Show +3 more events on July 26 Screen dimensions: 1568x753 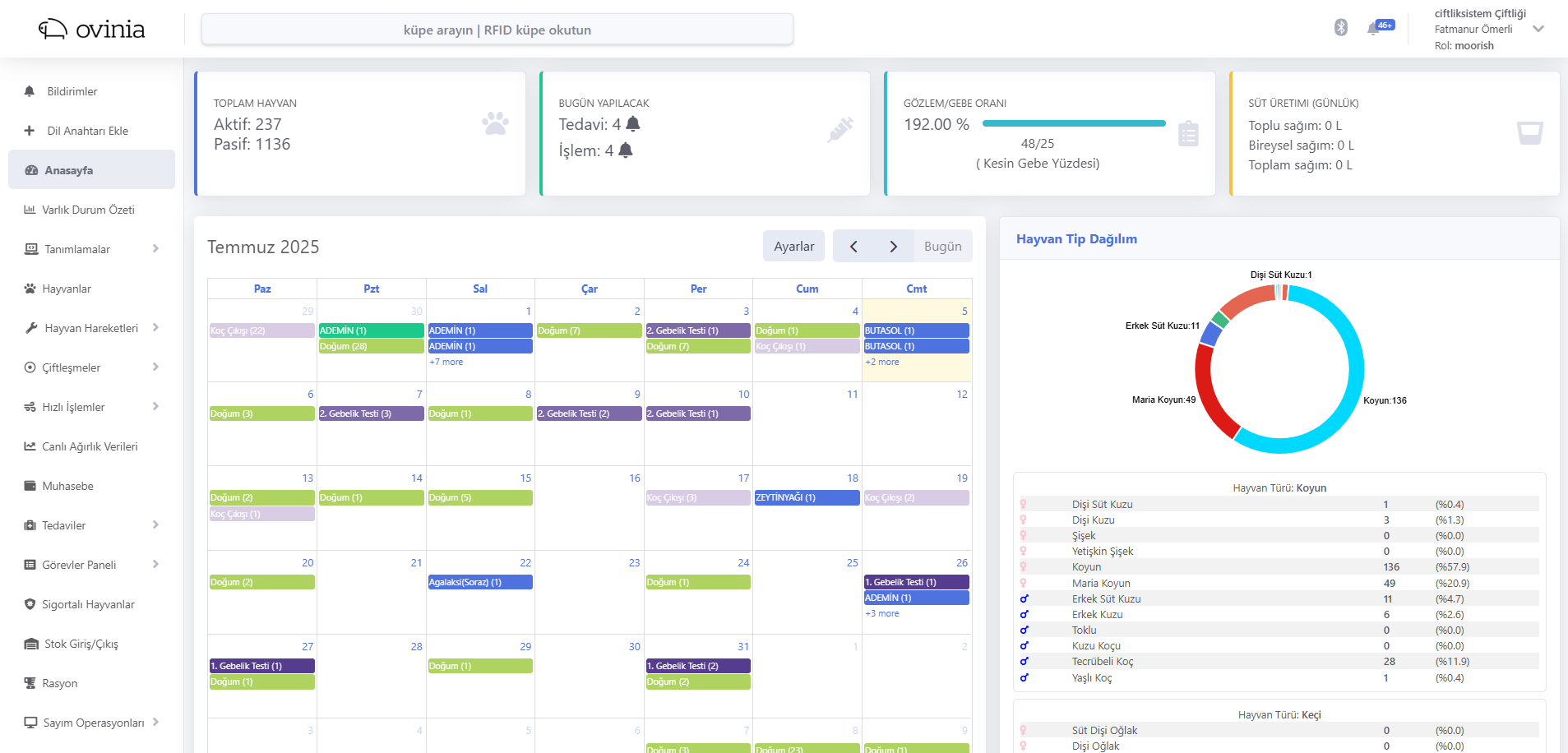[881, 613]
